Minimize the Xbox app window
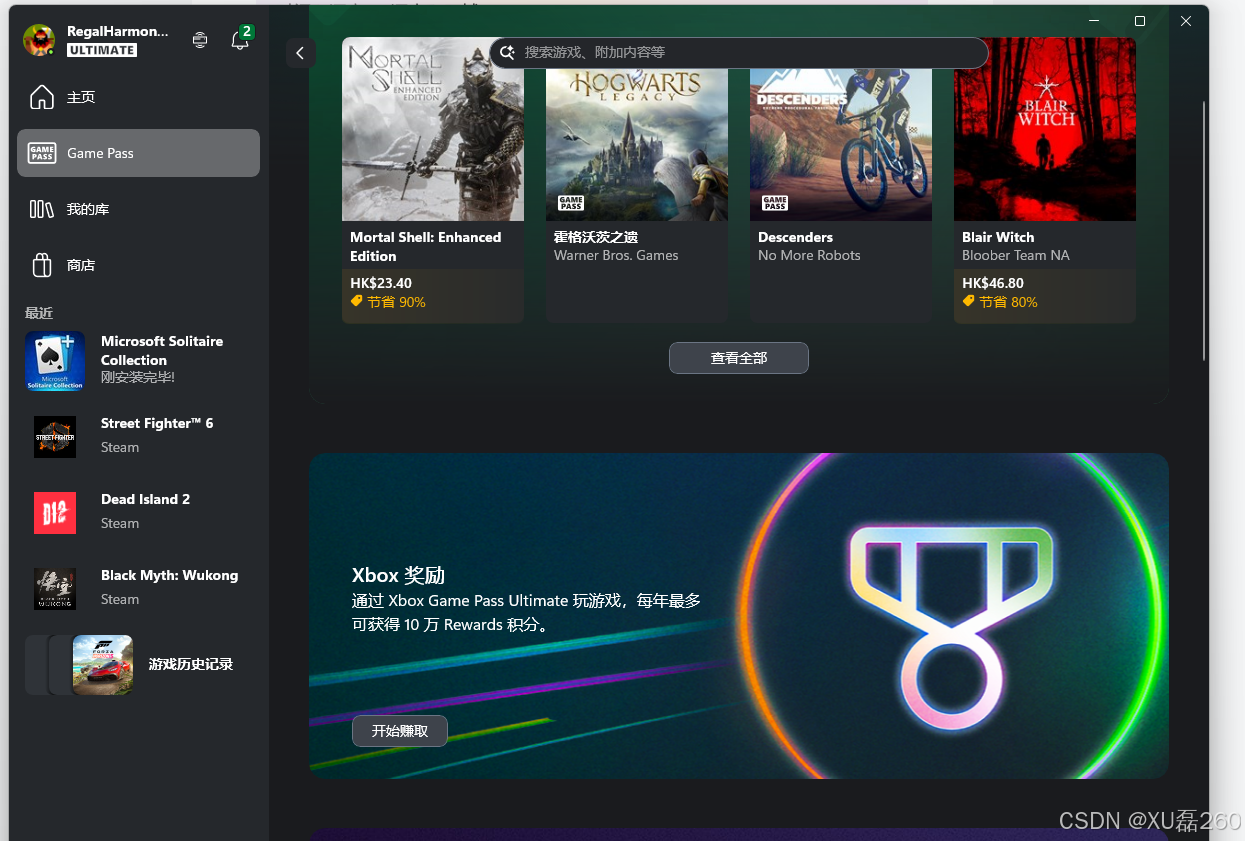This screenshot has width=1245, height=841. click(1095, 21)
